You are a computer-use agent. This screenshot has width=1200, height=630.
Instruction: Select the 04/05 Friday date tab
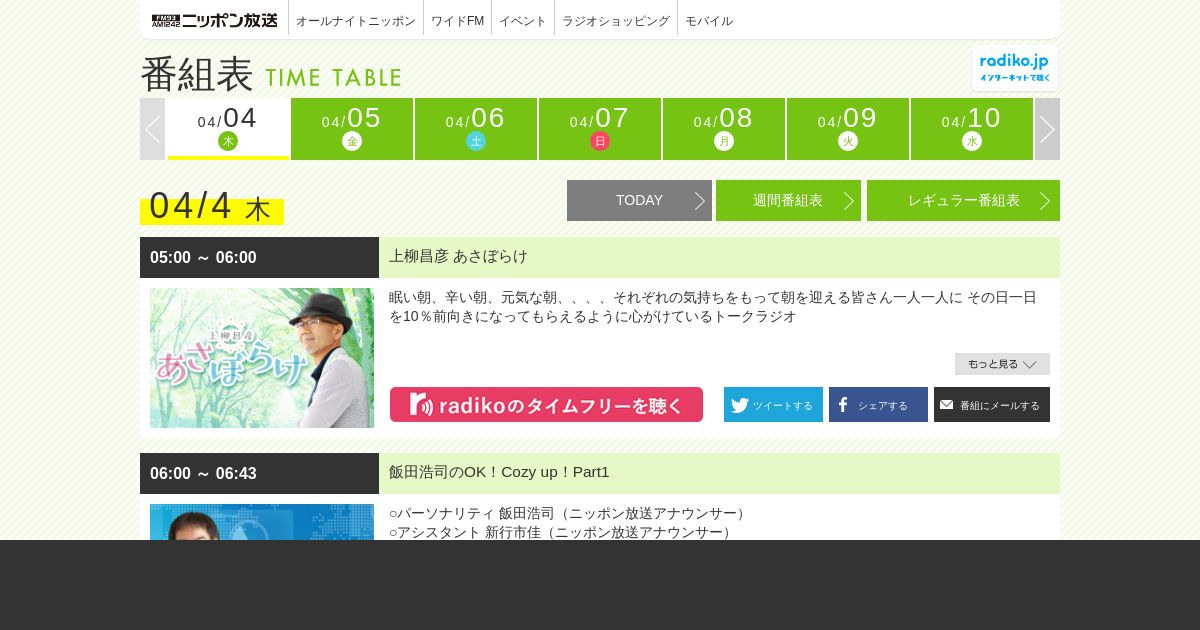[x=352, y=129]
